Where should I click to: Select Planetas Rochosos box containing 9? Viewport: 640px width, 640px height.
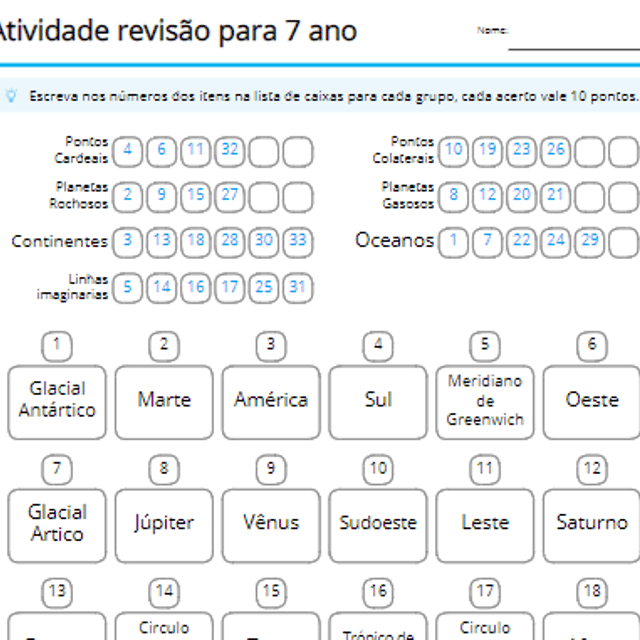pyautogui.click(x=162, y=197)
